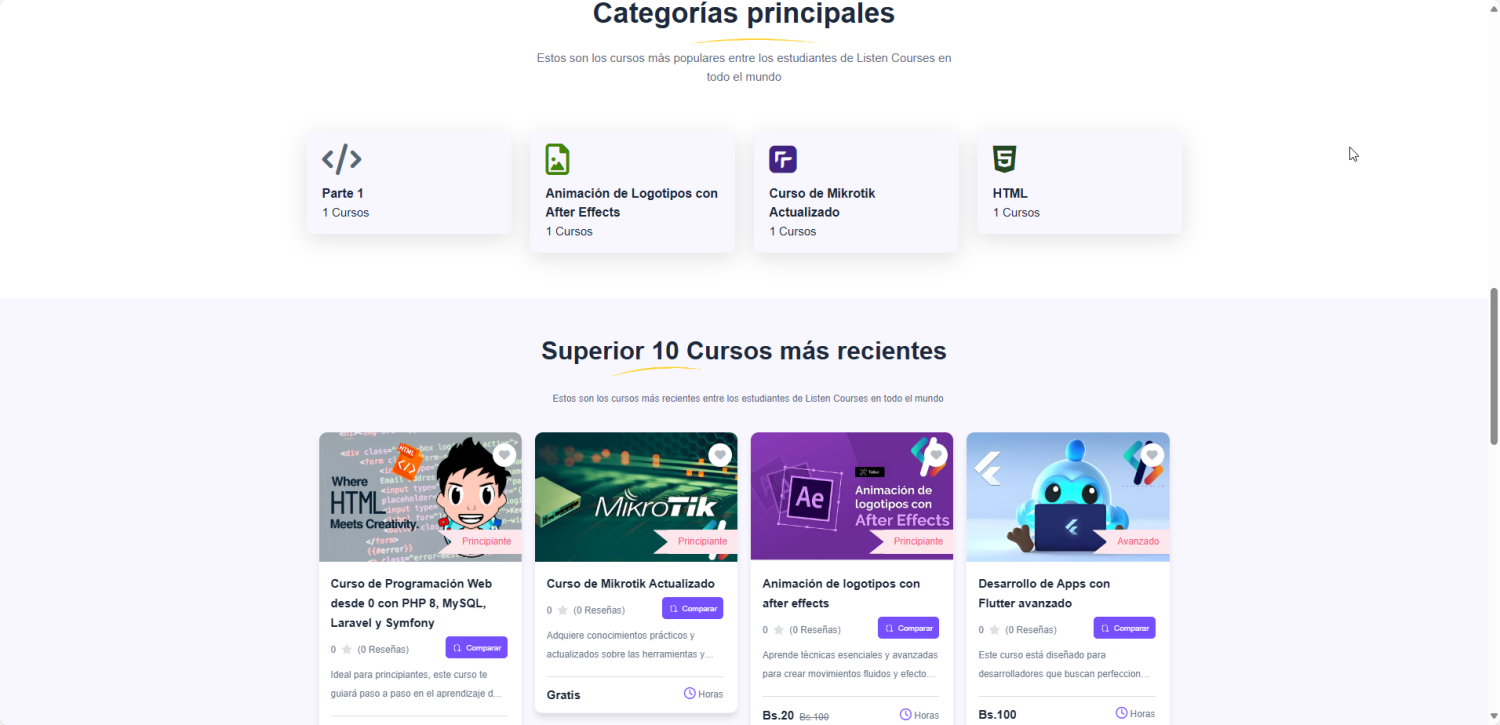This screenshot has height=725, width=1500.
Task: Click Comparar button on Programación Web course
Action: point(477,648)
